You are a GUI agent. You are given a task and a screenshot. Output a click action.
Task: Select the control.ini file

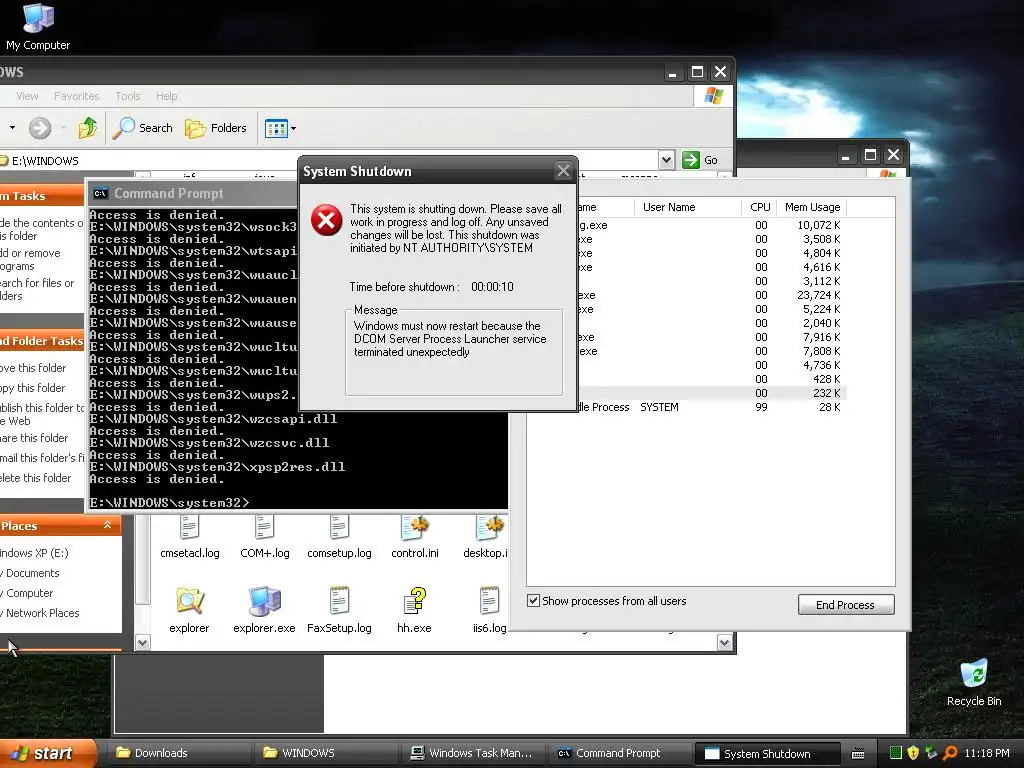tap(415, 537)
